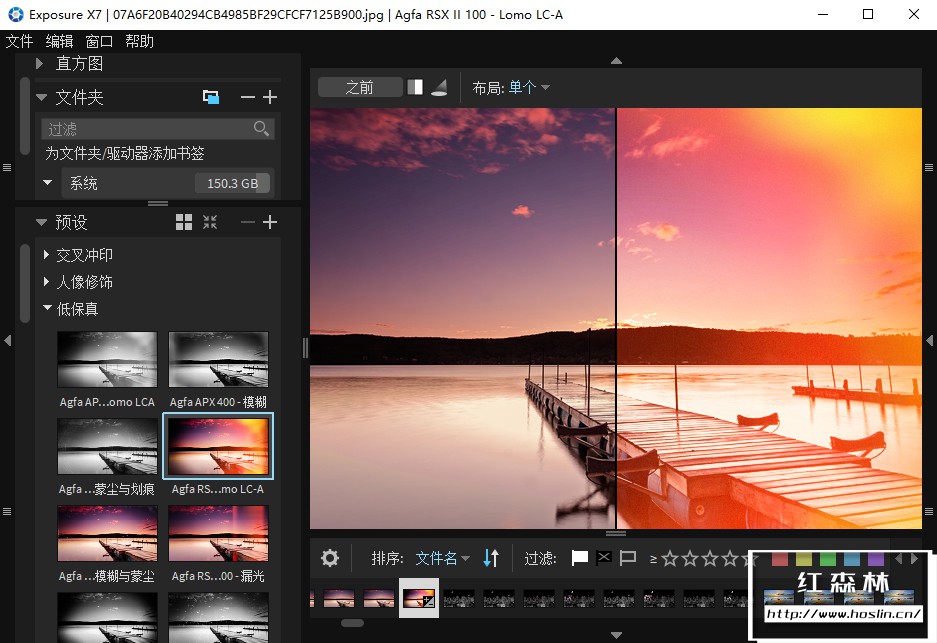This screenshot has height=643, width=937.
Task: Click the magnifier icon in the 过滤 field
Action: point(261,129)
